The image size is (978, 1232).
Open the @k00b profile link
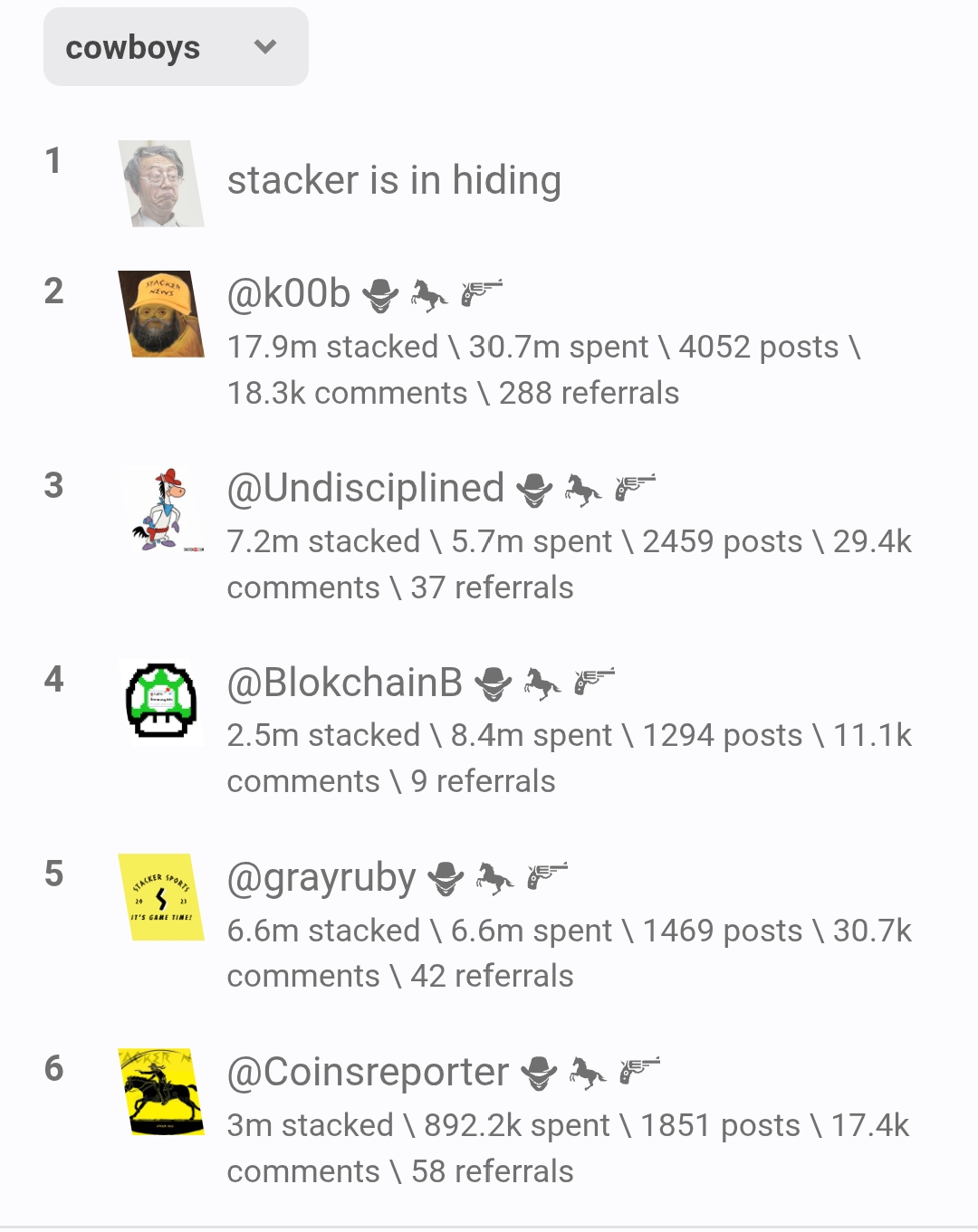(x=289, y=294)
